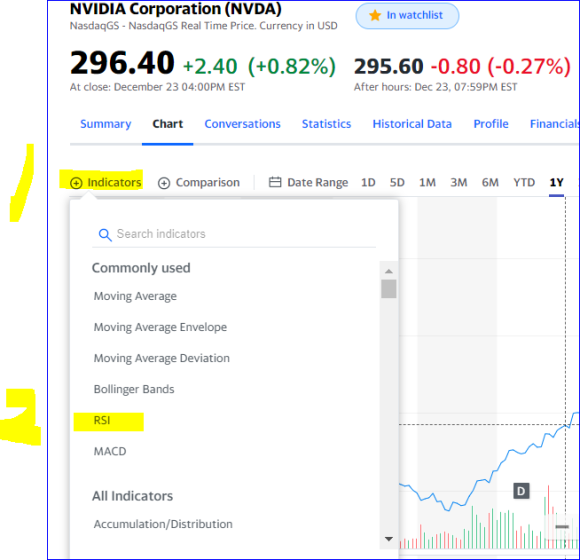
Task: Click the magnifier icon in search indicators
Action: pyautogui.click(x=105, y=235)
